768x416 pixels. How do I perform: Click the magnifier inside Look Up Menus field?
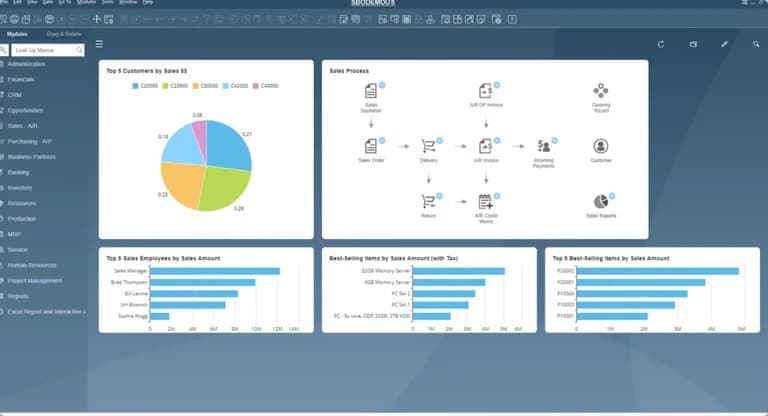click(x=79, y=50)
